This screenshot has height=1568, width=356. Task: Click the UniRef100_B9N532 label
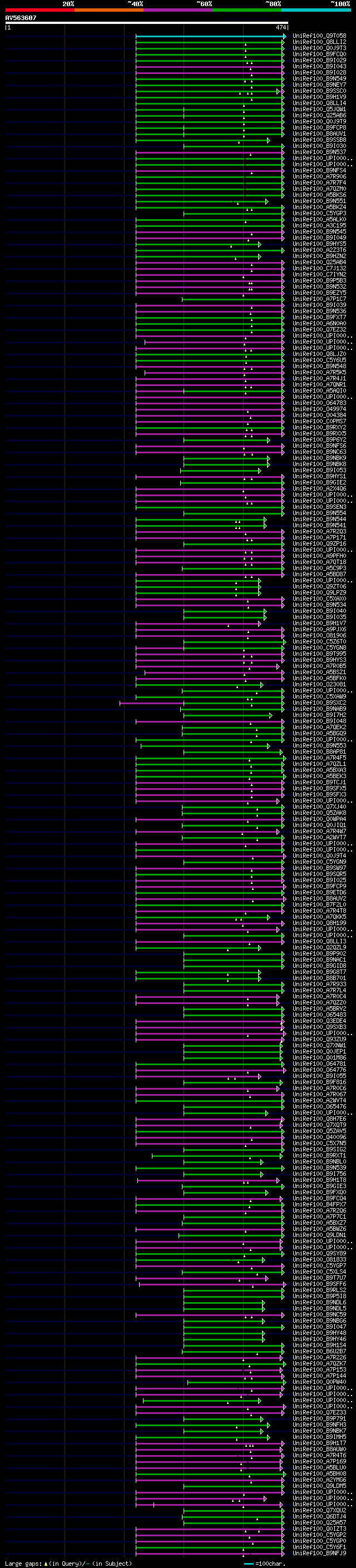319,286
